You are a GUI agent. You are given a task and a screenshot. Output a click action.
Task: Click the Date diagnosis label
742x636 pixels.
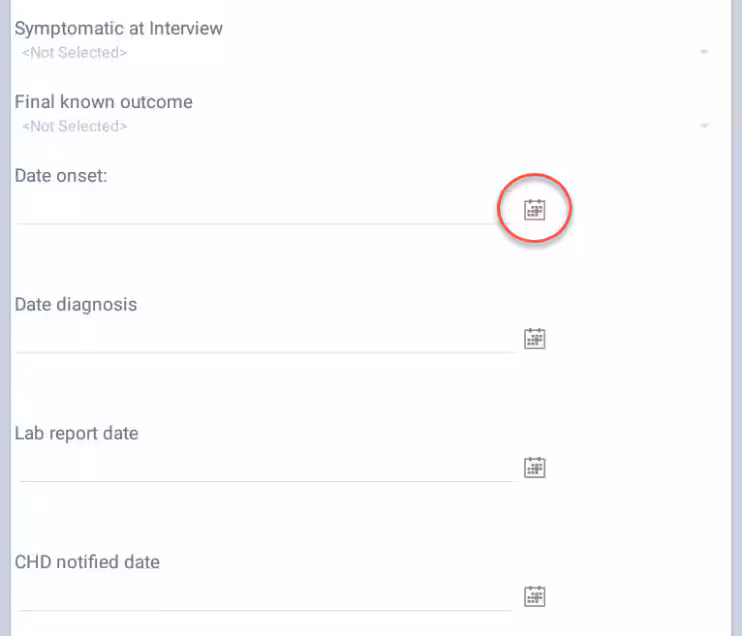[76, 304]
